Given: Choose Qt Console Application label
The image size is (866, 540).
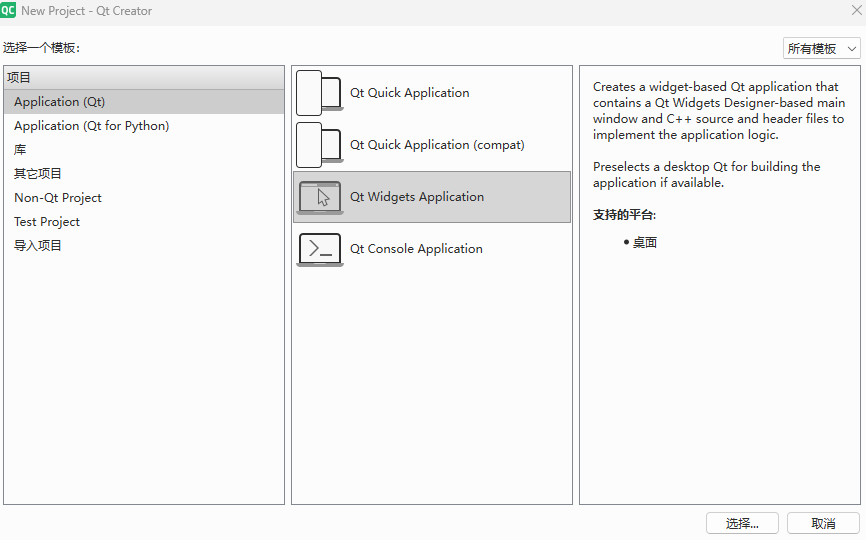Looking at the screenshot, I should coord(416,249).
